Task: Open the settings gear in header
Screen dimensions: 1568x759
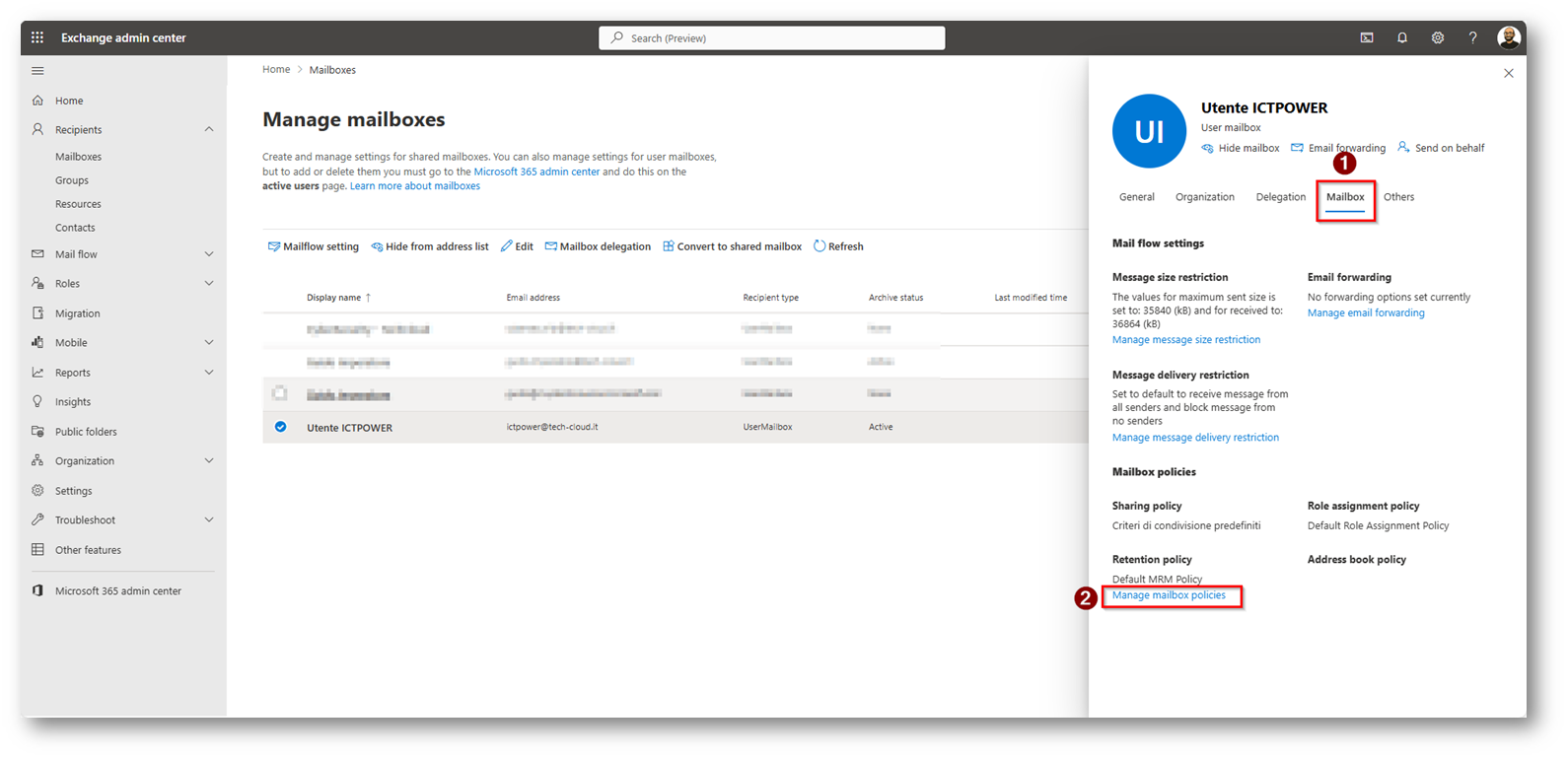Action: pyautogui.click(x=1438, y=37)
